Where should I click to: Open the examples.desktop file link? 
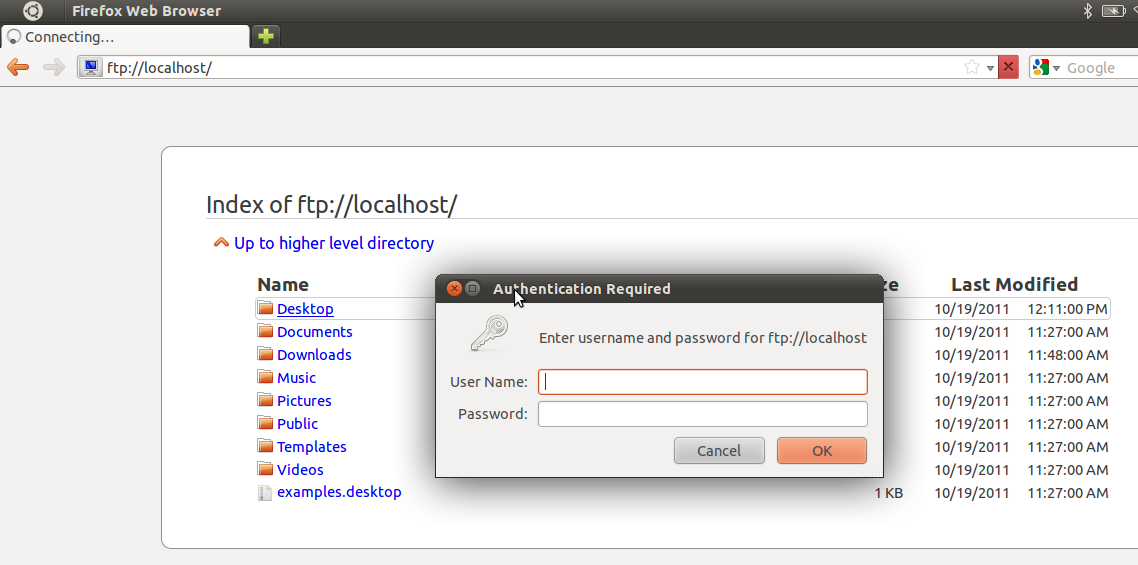(x=339, y=492)
